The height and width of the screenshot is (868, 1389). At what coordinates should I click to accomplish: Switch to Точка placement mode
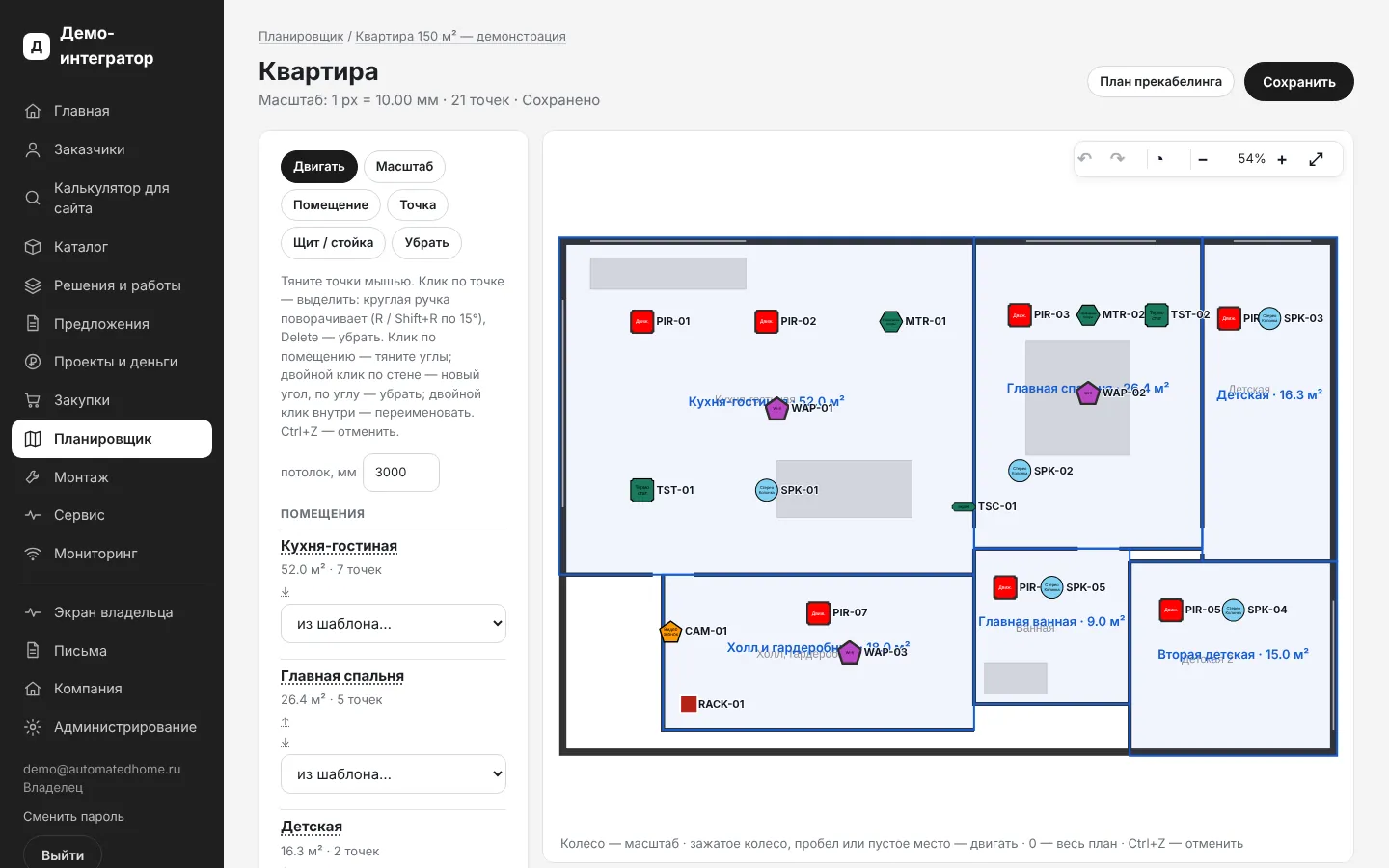coord(418,205)
